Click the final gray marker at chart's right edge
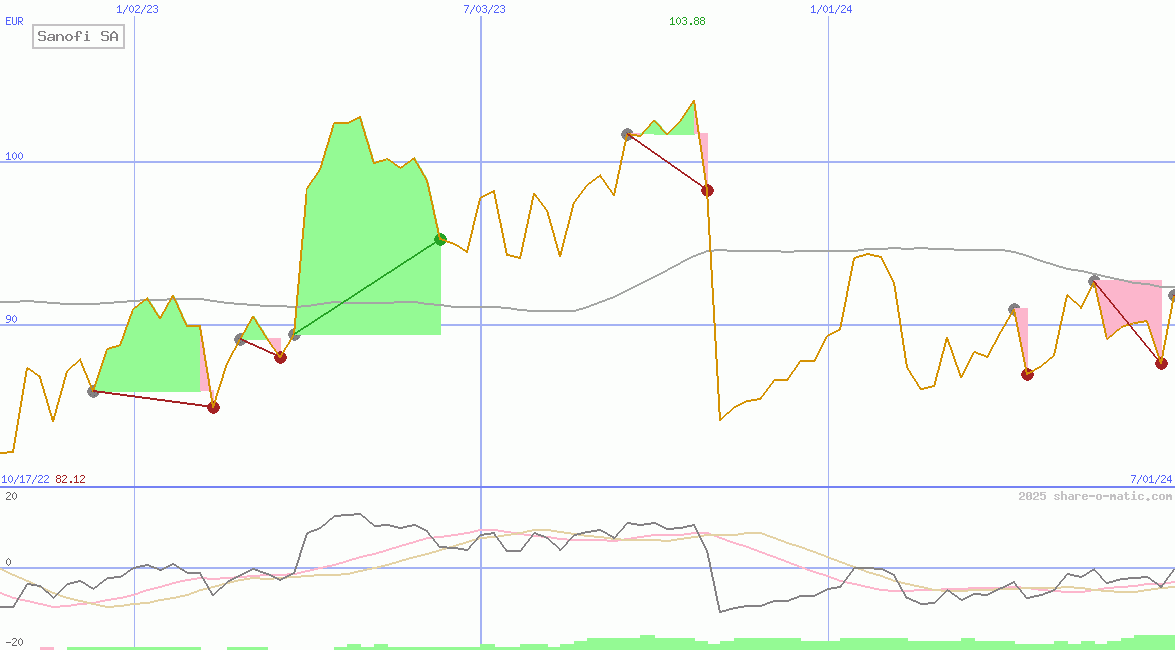1175x650 pixels. click(x=1172, y=295)
